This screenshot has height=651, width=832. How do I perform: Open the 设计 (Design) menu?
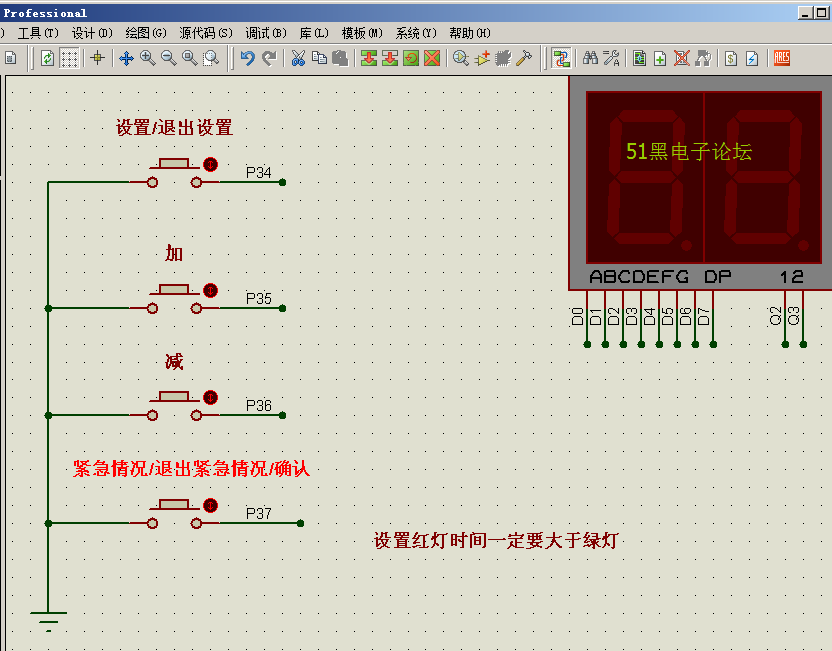click(x=91, y=33)
